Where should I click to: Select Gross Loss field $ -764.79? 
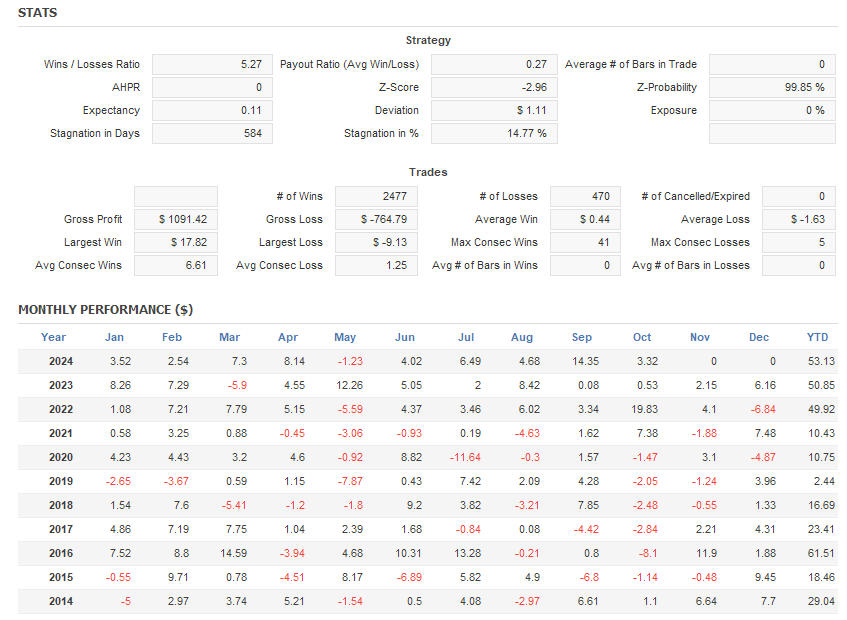[x=376, y=219]
